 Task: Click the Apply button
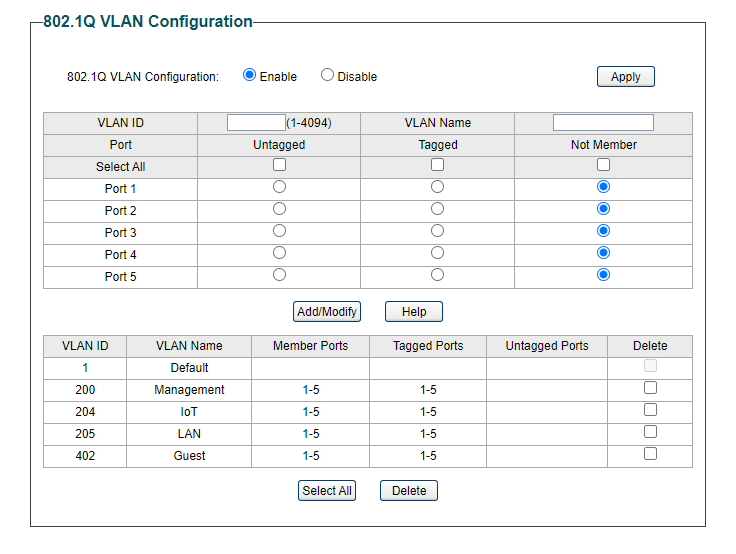pyautogui.click(x=625, y=77)
